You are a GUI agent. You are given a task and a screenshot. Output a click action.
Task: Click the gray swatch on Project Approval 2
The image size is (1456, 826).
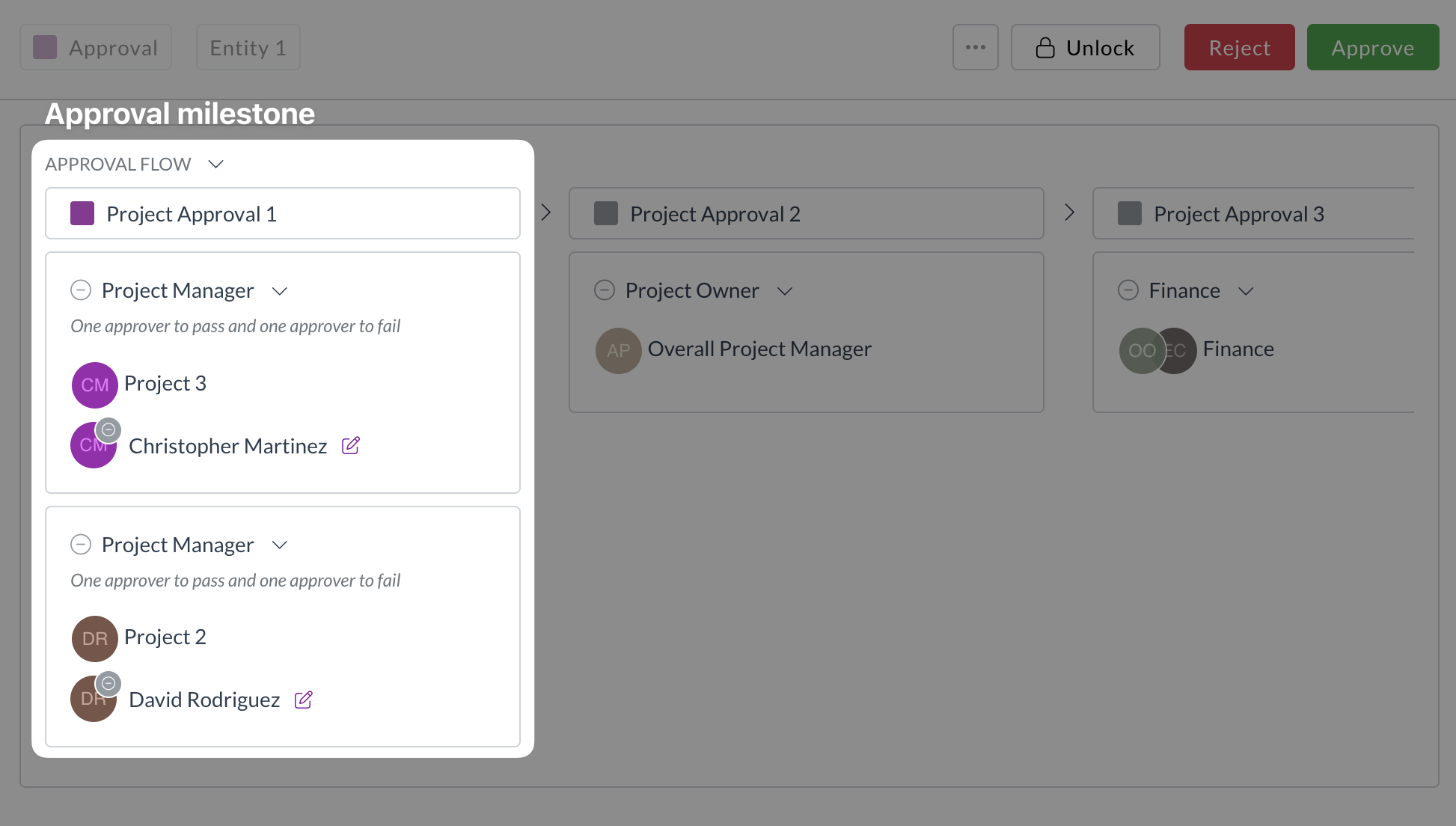pos(606,213)
